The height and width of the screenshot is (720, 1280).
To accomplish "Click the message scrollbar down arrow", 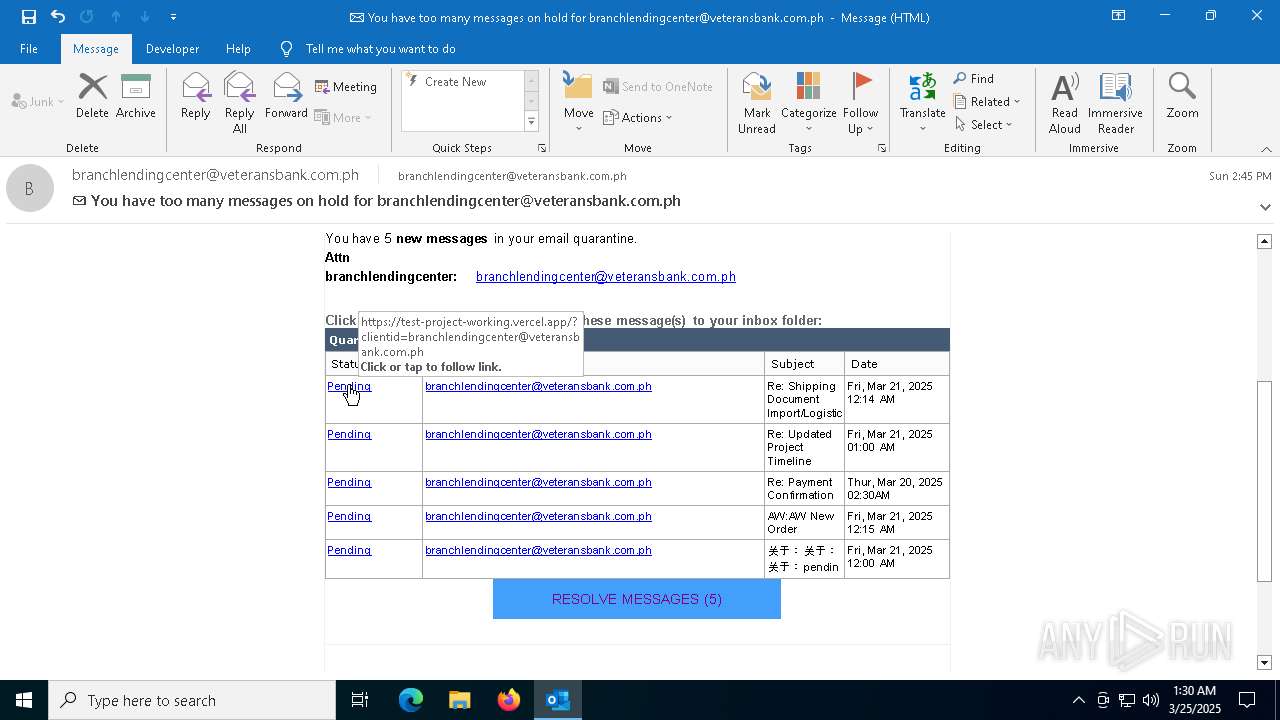I will 1264,663.
